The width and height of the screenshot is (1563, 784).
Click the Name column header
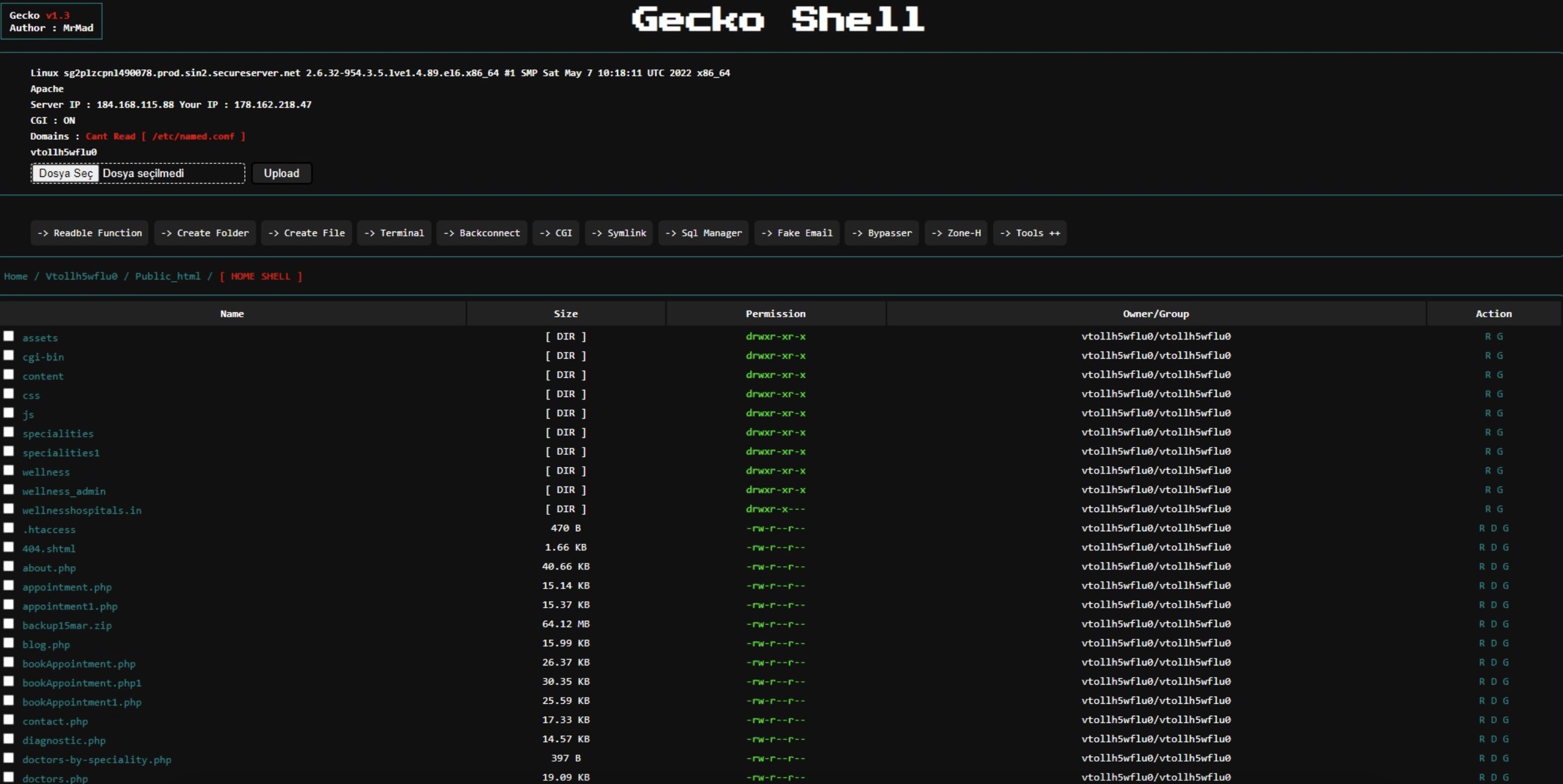[233, 313]
